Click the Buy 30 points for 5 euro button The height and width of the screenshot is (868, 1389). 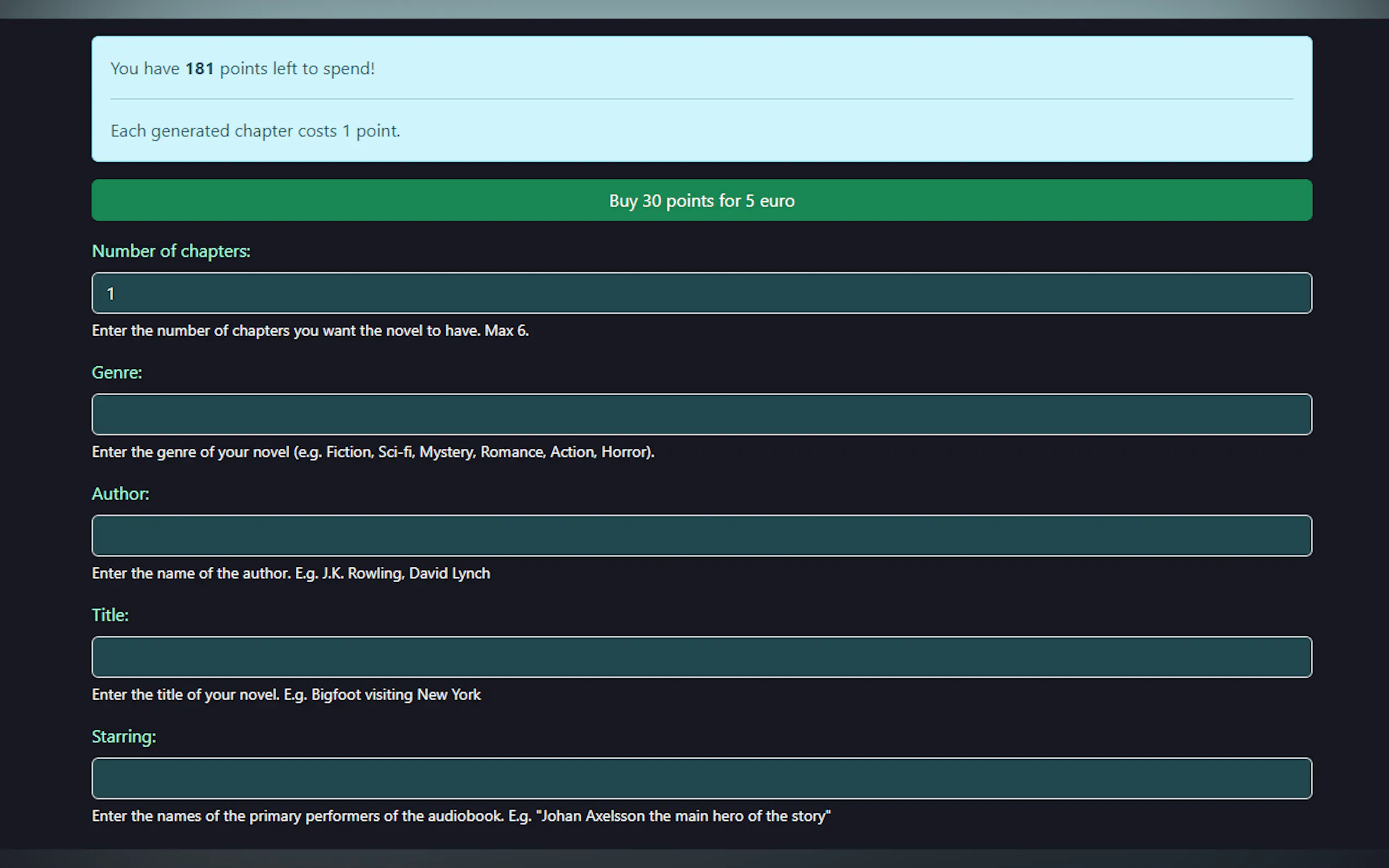click(x=701, y=201)
